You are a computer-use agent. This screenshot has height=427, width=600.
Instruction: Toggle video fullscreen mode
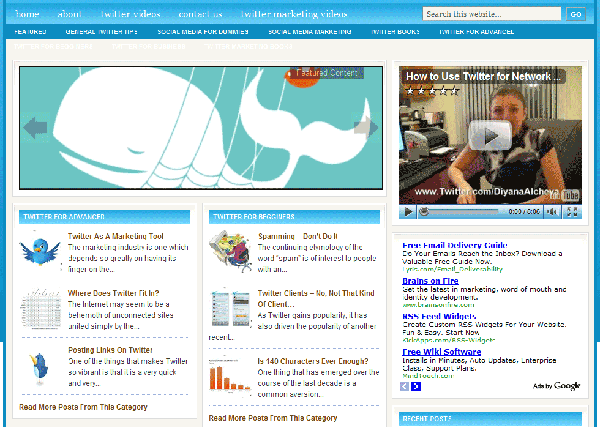[x=572, y=212]
